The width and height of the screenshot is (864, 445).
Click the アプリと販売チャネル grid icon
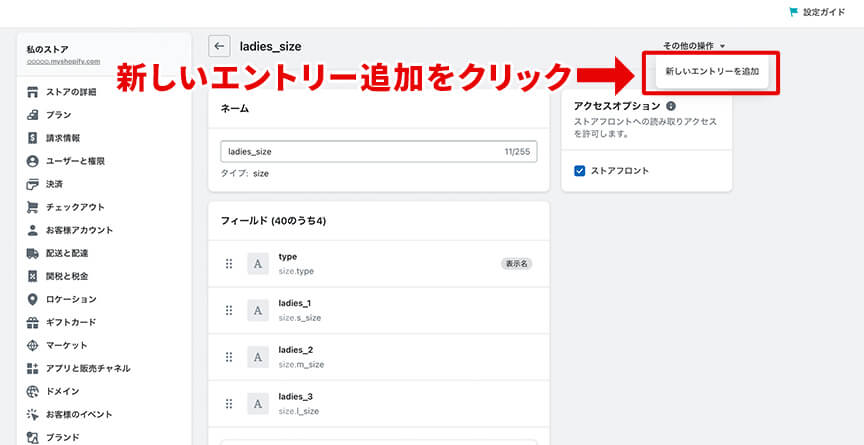(33, 368)
